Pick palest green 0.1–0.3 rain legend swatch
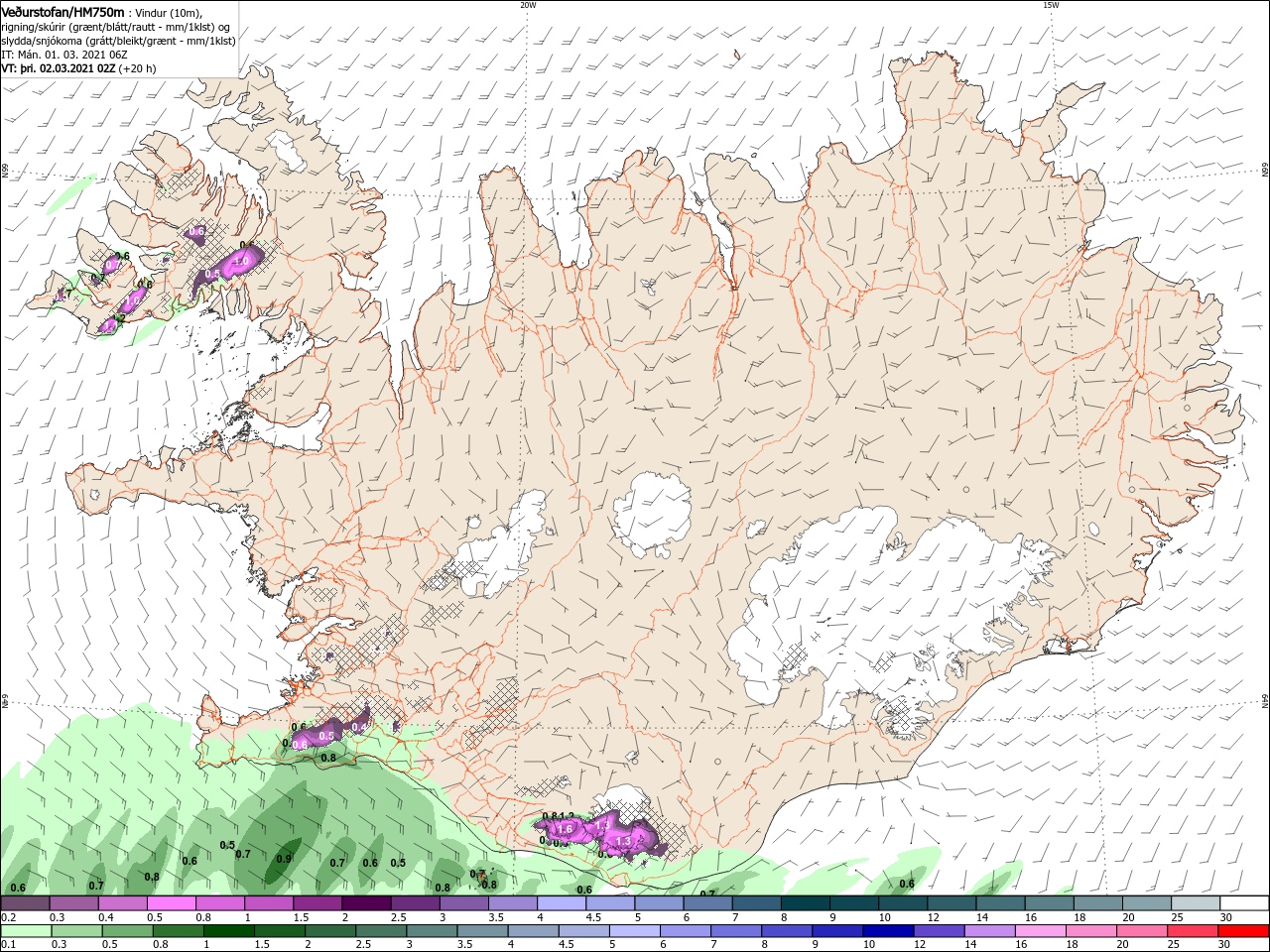 coord(25,931)
